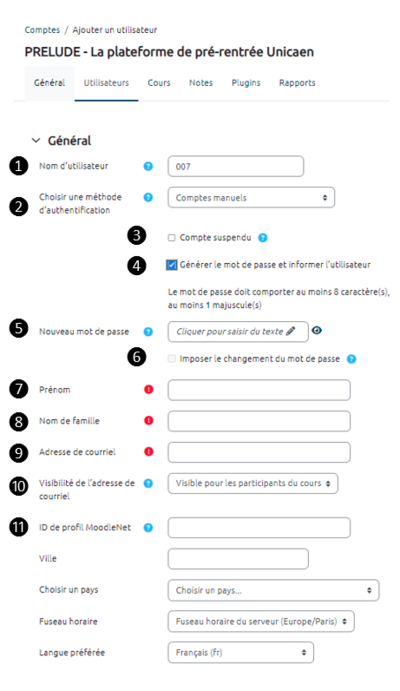Switch to the Cours tab

(x=159, y=83)
